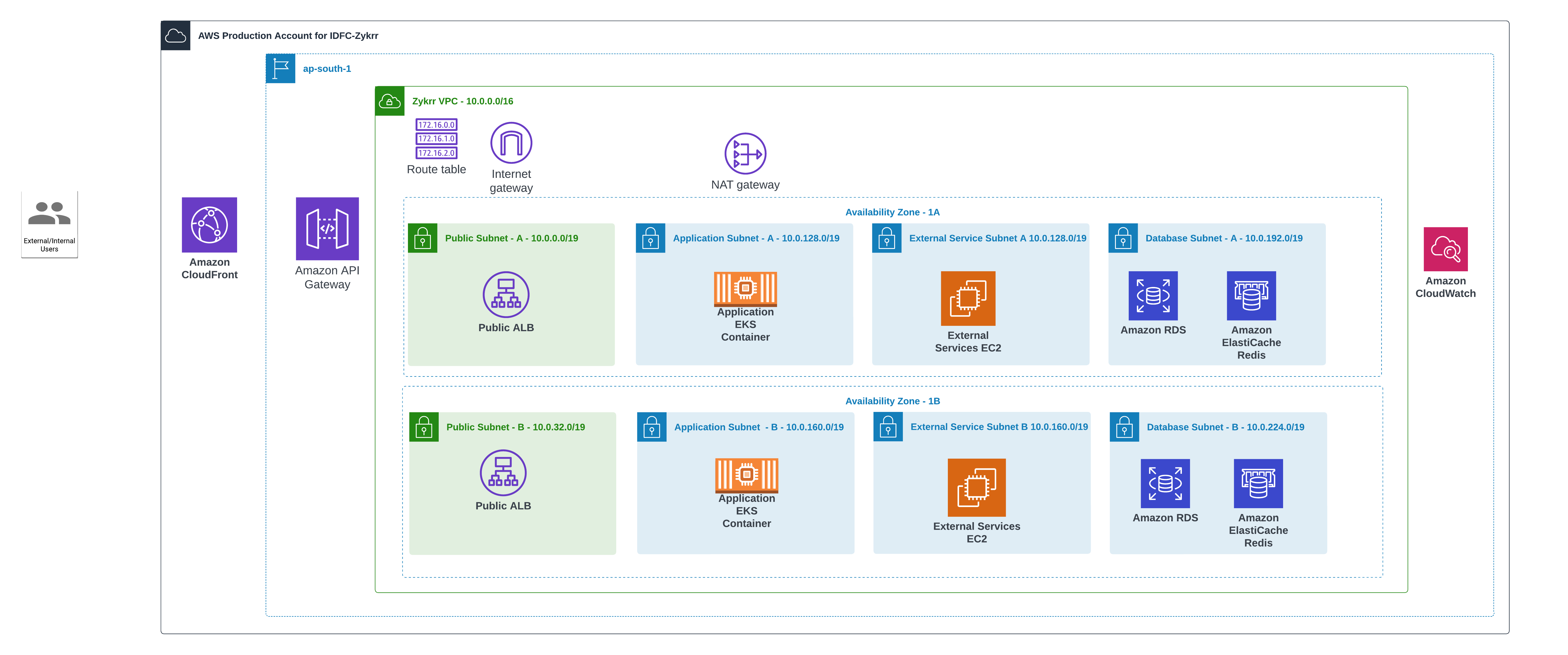Screen dimensions: 1568x655
Task: Click 'External/Internal Users' caption text
Action: tap(49, 245)
